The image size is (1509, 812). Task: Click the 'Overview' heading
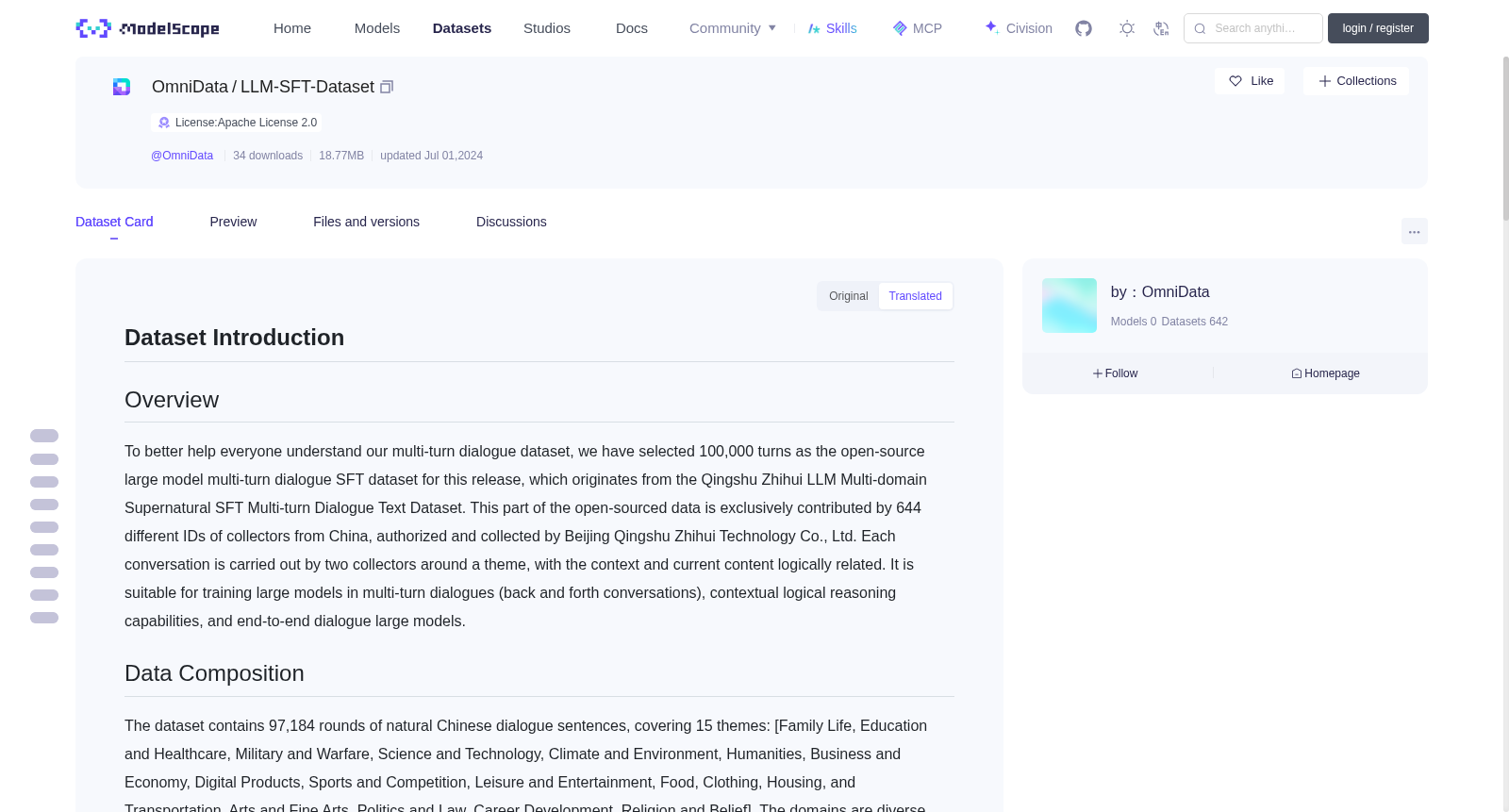[x=172, y=400]
